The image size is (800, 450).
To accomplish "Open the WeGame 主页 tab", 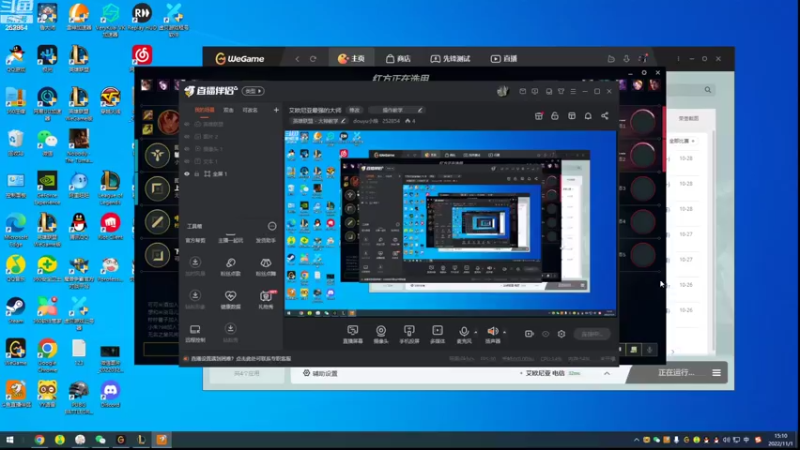I will tap(351, 59).
